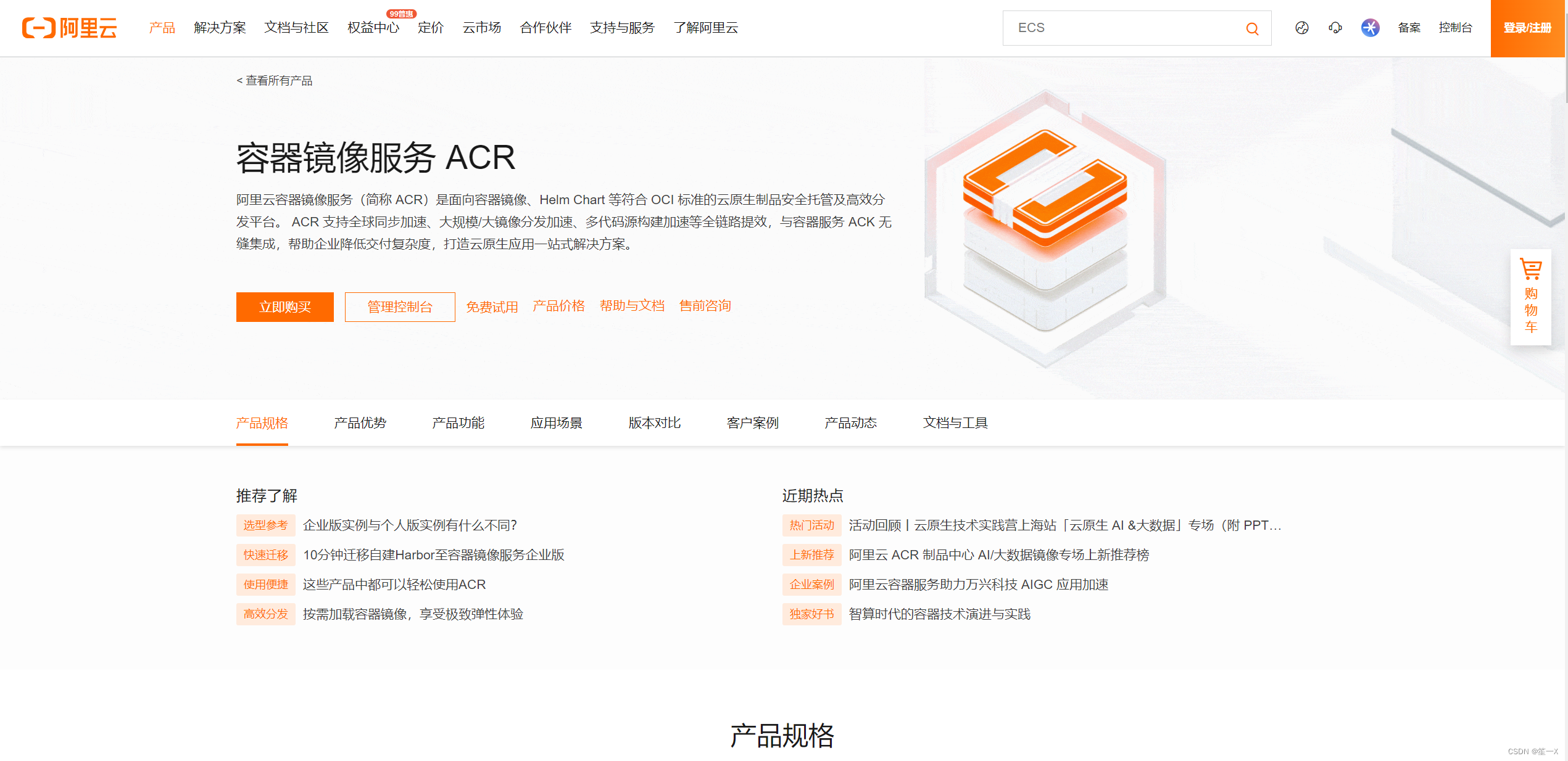Open the 合作伙伴 menu
1568x761 pixels.
pos(545,28)
